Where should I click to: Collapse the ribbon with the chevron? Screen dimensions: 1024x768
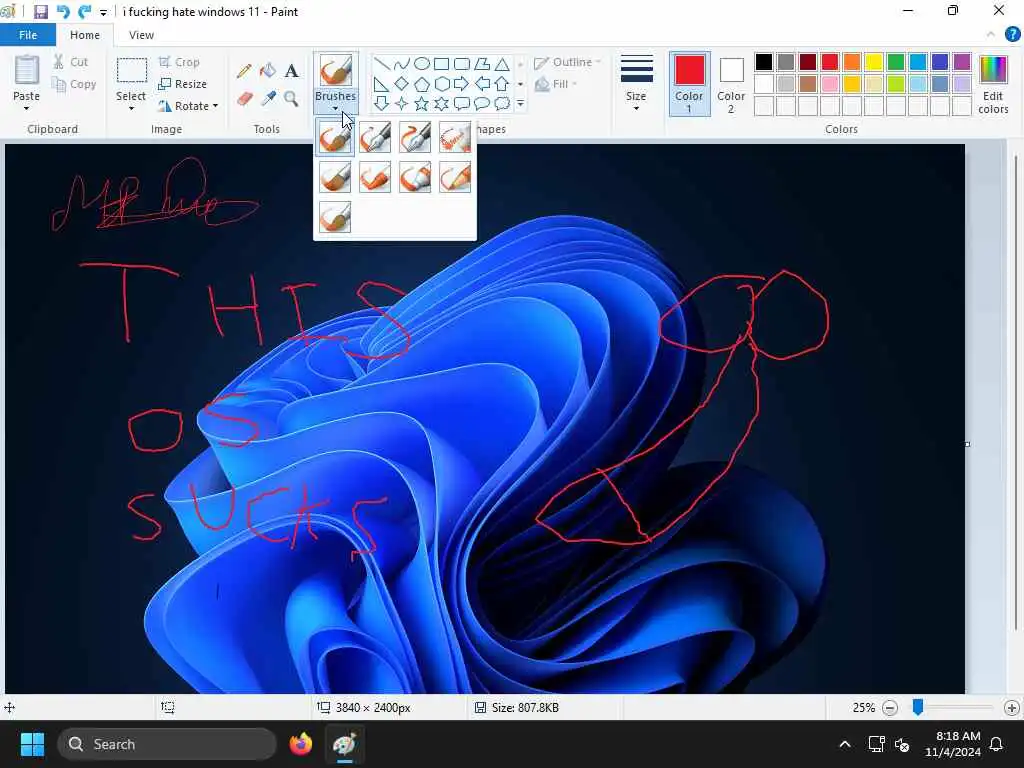991,35
